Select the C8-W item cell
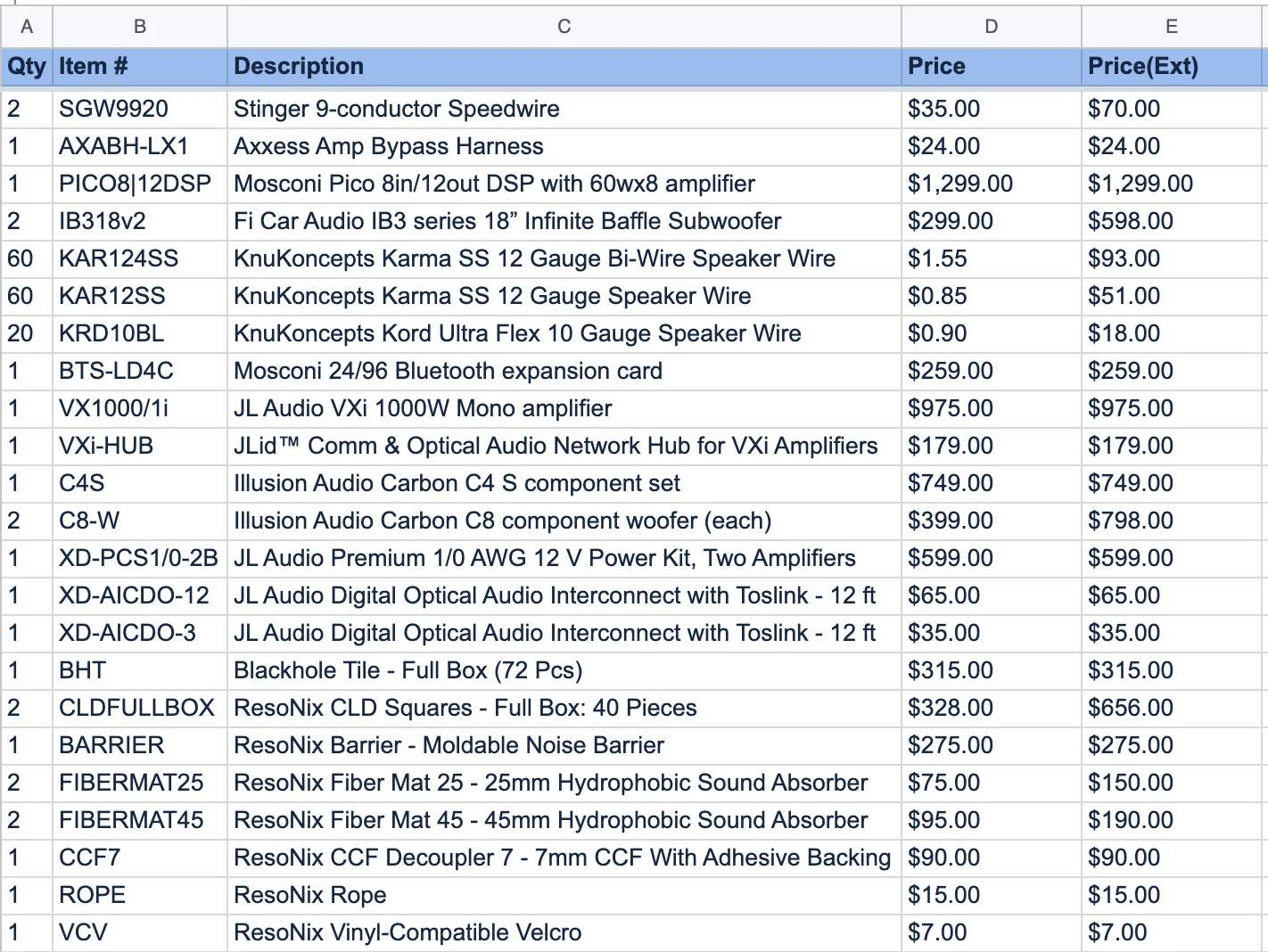This screenshot has width=1268, height=952. click(x=140, y=521)
